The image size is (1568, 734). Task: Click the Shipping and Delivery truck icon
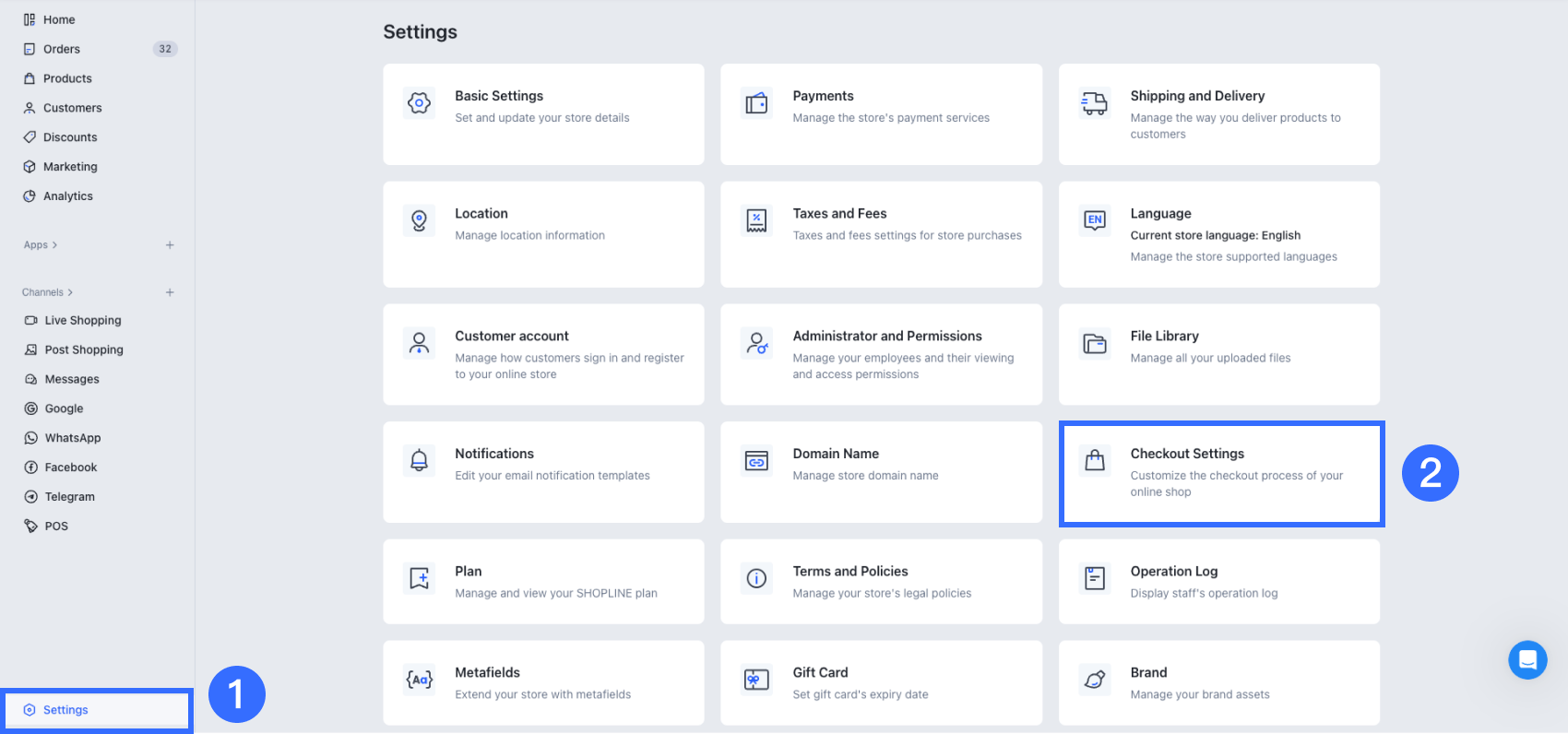tap(1094, 103)
